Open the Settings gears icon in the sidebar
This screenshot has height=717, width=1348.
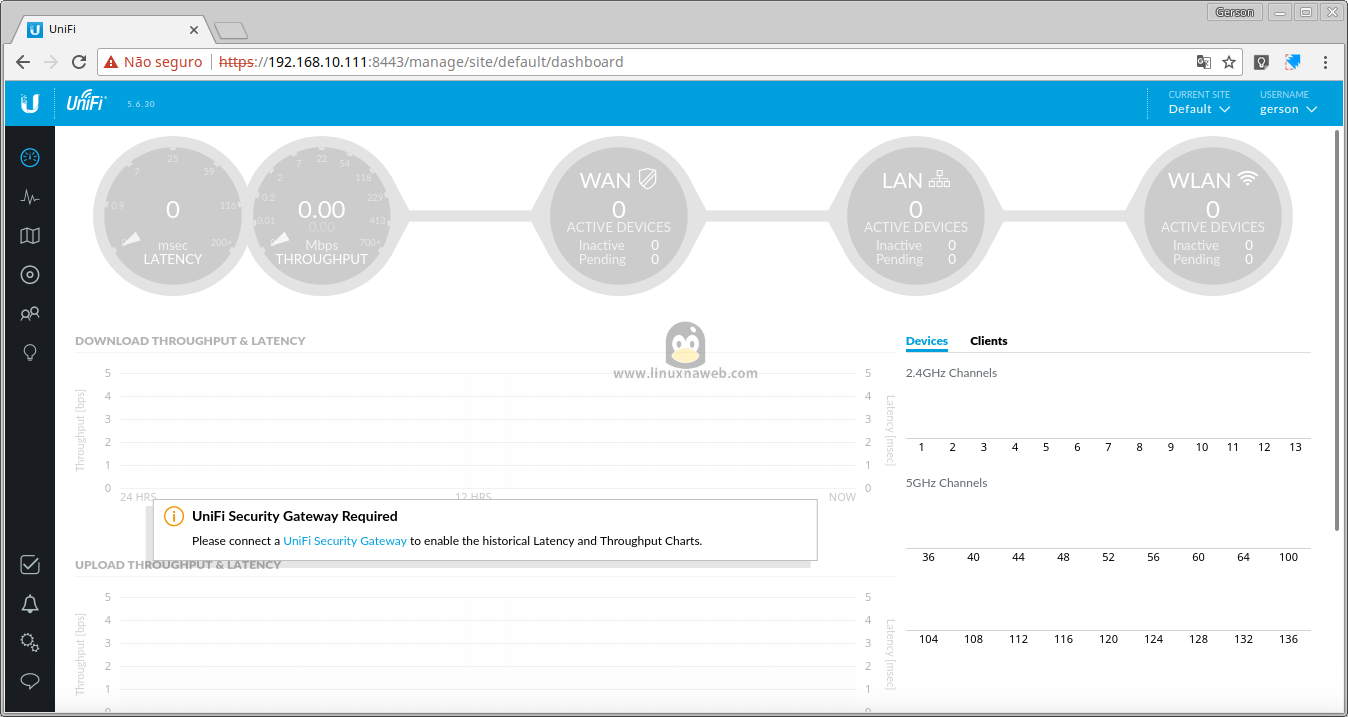pos(30,642)
